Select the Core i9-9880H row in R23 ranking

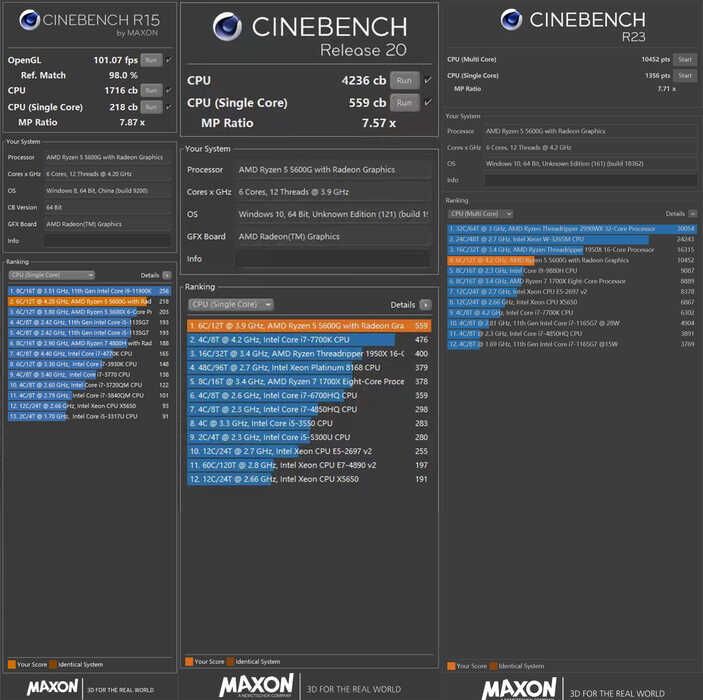pyautogui.click(x=572, y=271)
